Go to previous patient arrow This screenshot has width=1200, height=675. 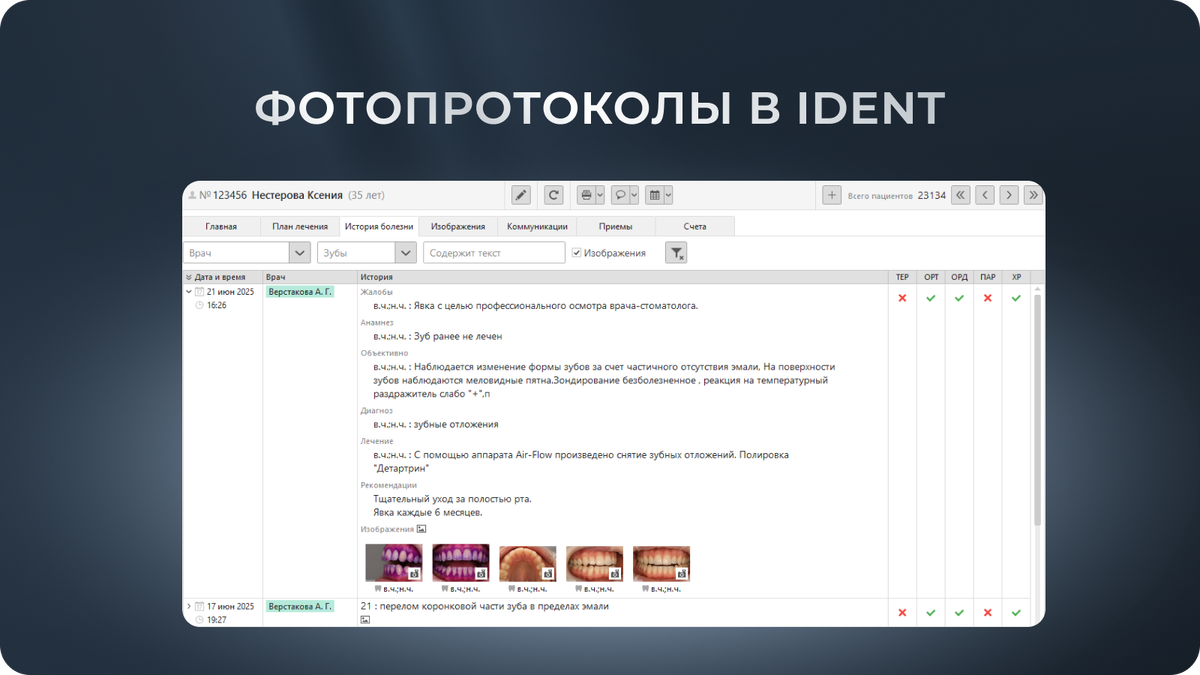pyautogui.click(x=985, y=195)
